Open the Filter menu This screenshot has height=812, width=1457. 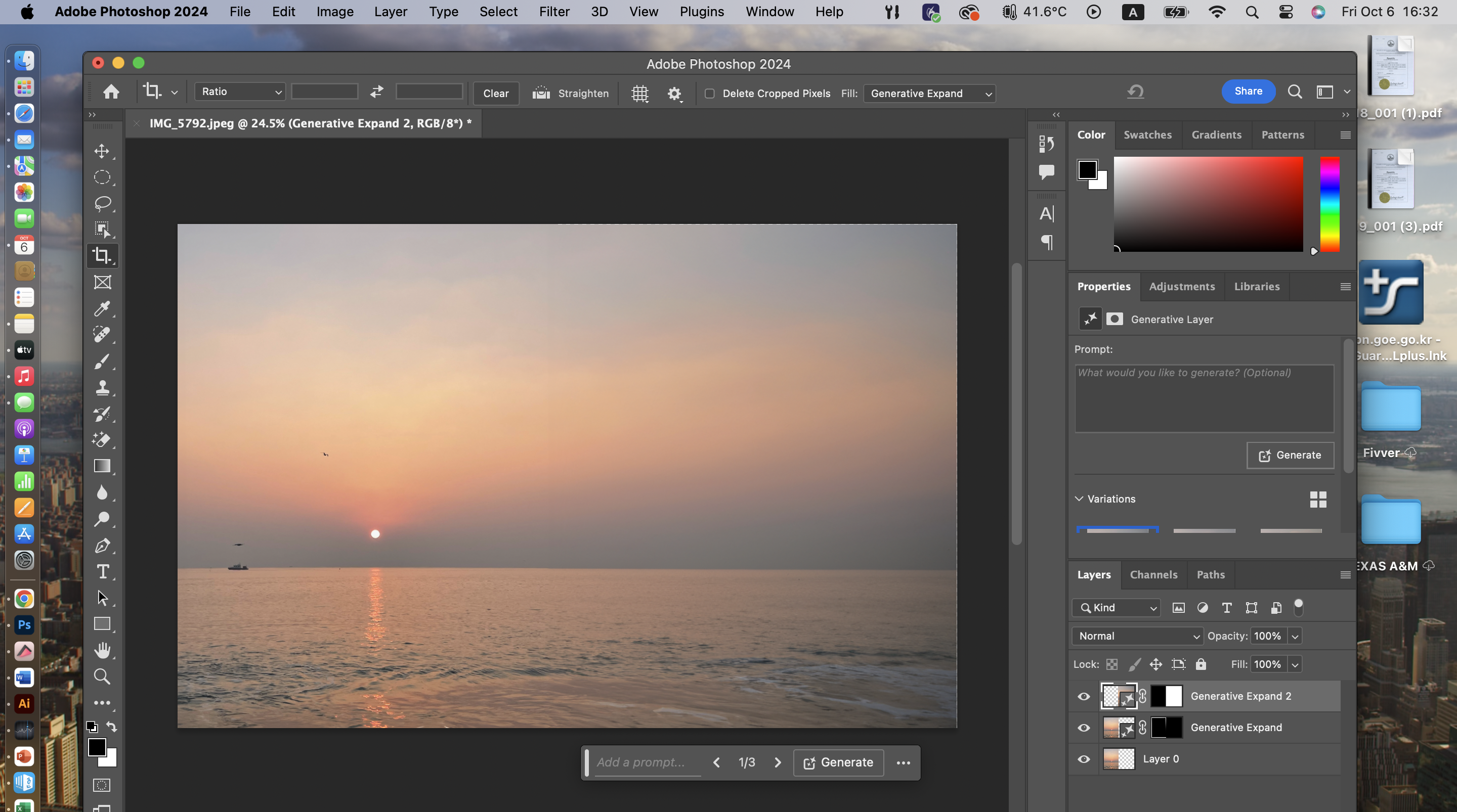[554, 12]
